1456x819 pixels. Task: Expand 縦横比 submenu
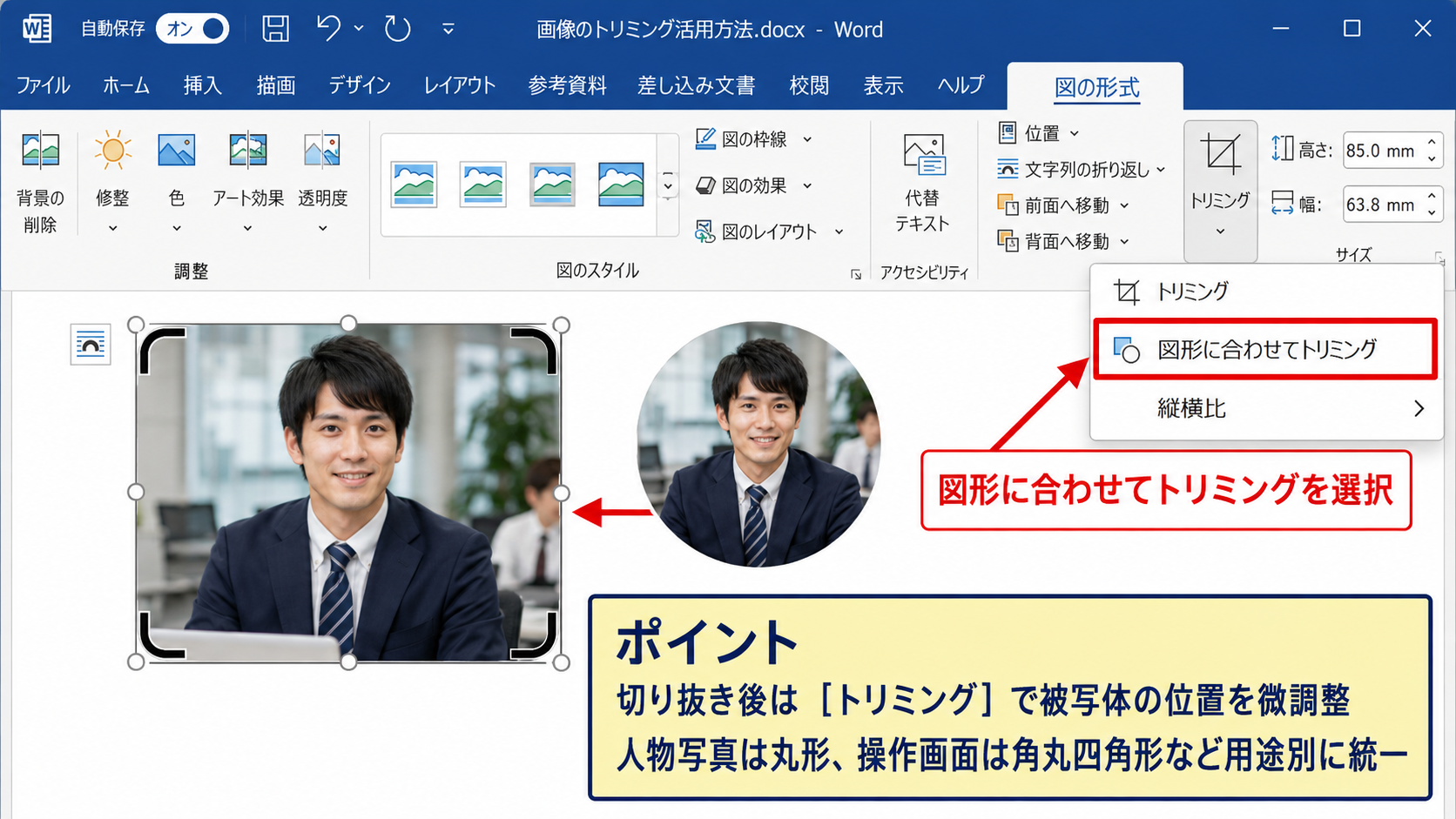[1266, 408]
